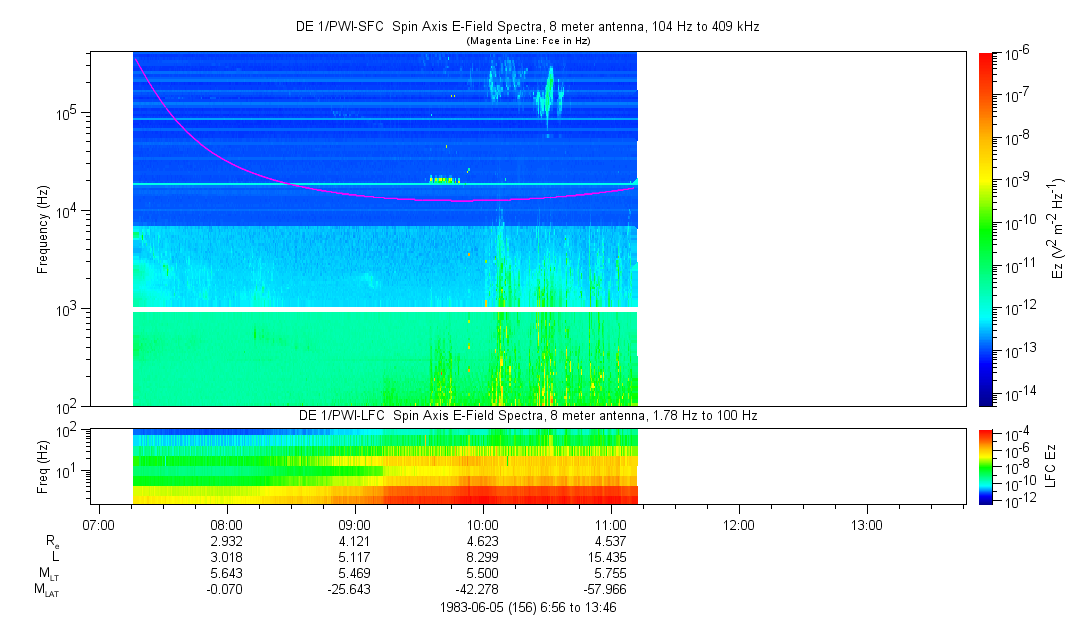Select the Frequency (Hz) y-axis label
The image size is (1083, 620).
pyautogui.click(x=43, y=230)
